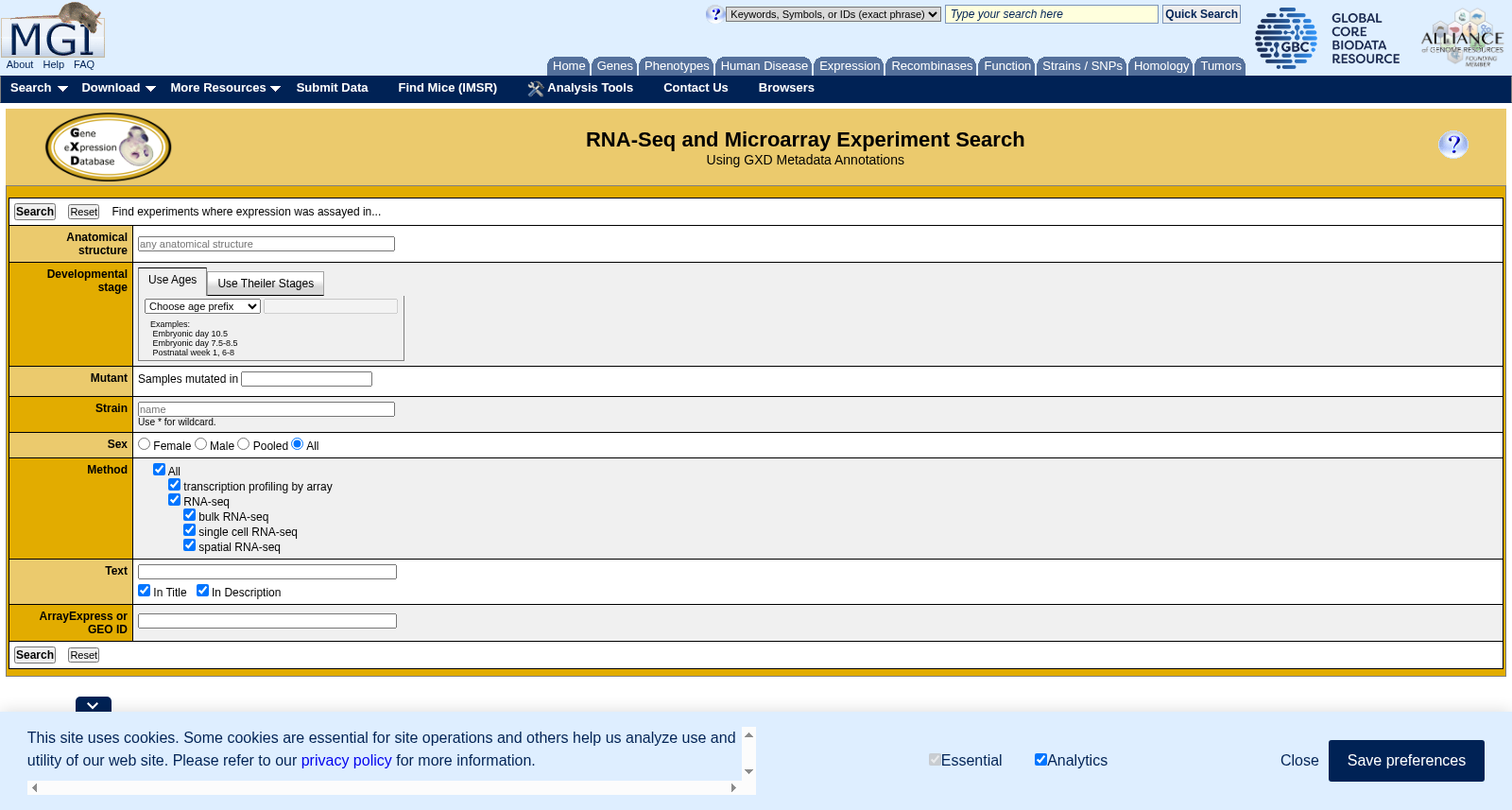Select the Female sex radio button
Image resolution: width=1512 pixels, height=810 pixels.
click(x=145, y=444)
